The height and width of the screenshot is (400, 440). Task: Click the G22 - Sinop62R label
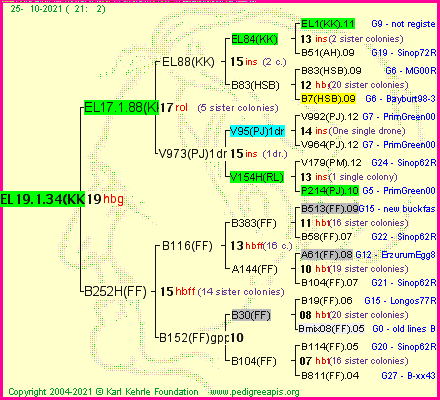click(x=404, y=237)
